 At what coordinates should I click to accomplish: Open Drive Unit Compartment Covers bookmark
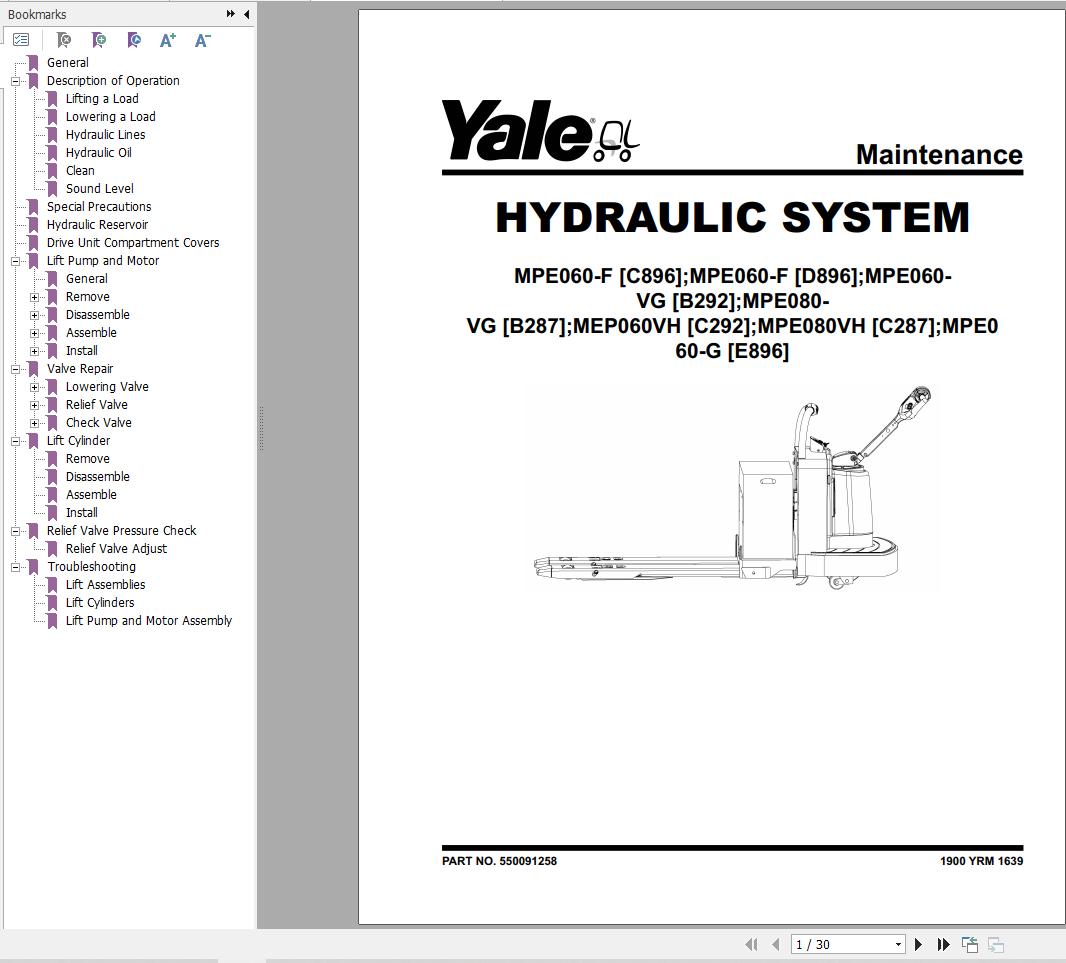coord(133,243)
